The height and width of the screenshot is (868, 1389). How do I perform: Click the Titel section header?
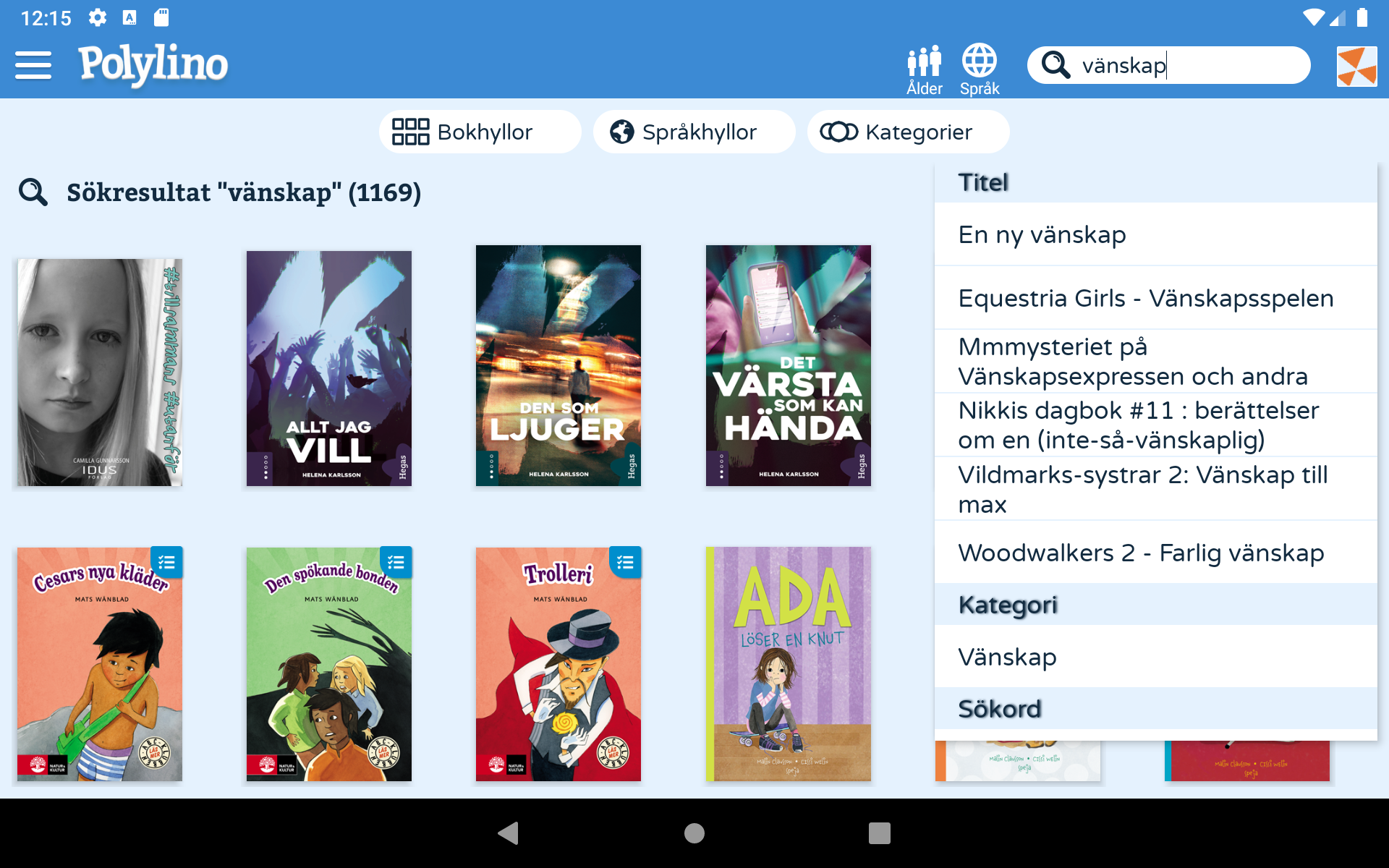click(x=1156, y=182)
